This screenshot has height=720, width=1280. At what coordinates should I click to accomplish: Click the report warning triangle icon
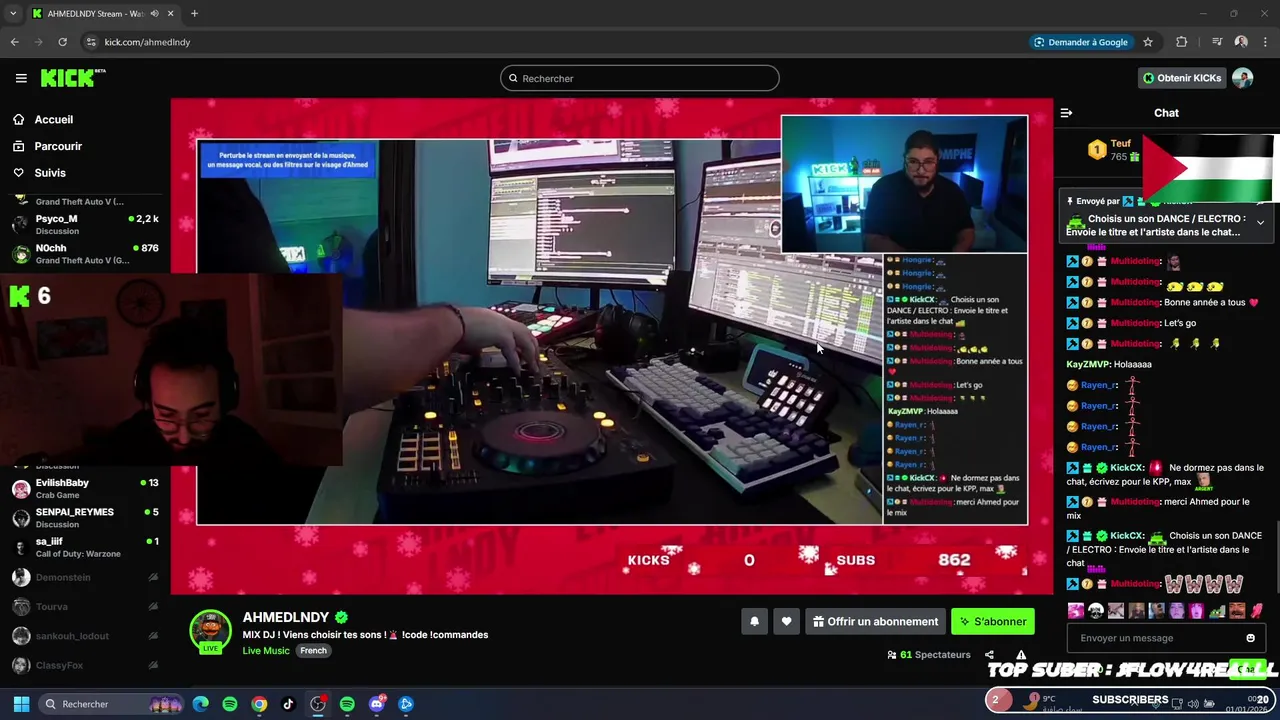pyautogui.click(x=1021, y=655)
